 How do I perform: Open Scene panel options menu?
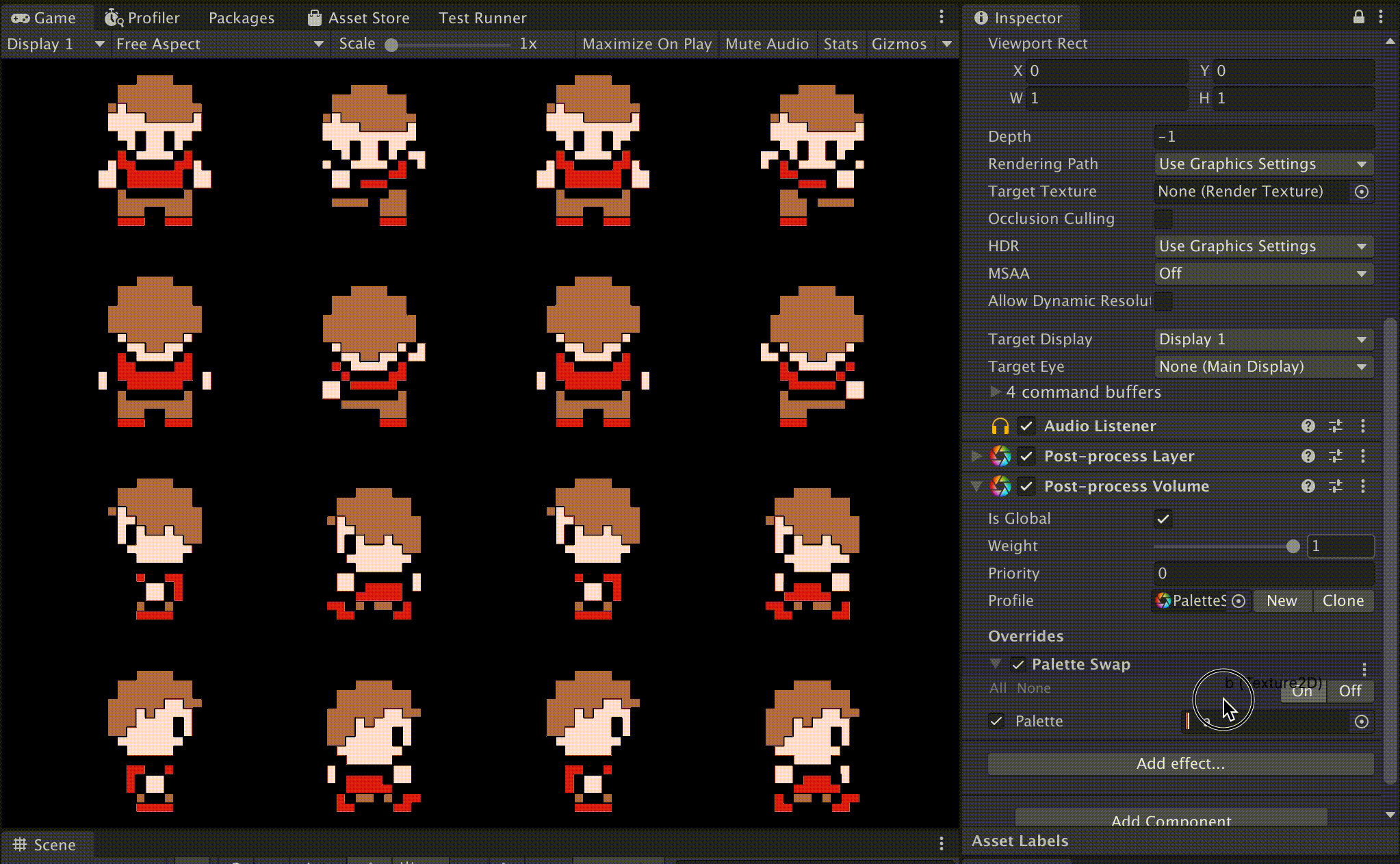942,843
